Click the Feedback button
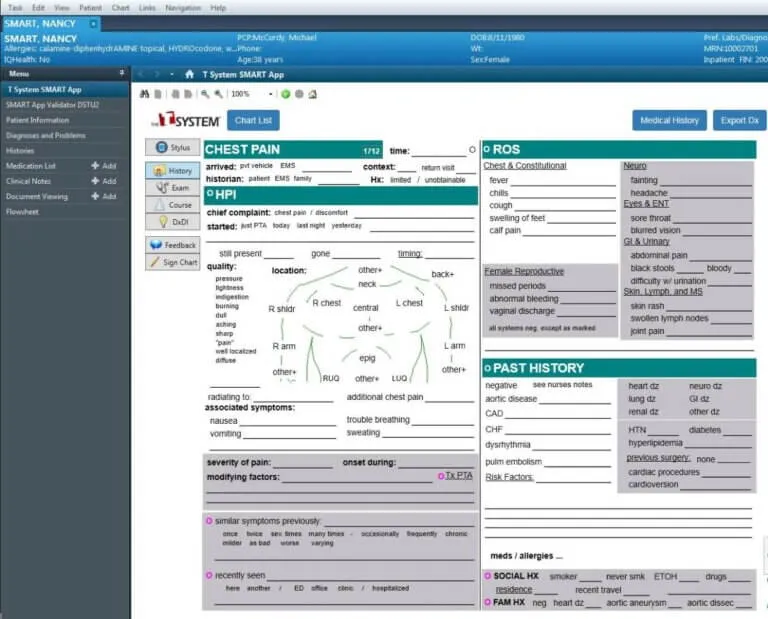The width and height of the screenshot is (768, 619). pyautogui.click(x=172, y=245)
